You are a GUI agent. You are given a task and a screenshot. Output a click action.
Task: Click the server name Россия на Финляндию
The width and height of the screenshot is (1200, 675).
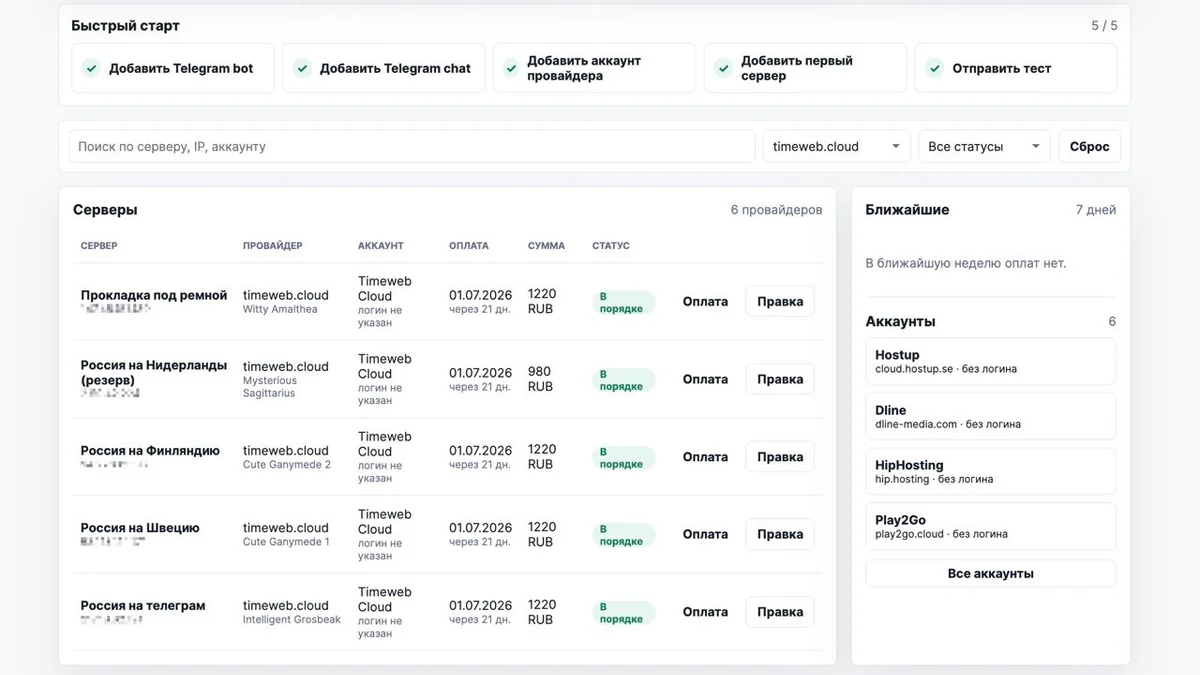(x=150, y=451)
